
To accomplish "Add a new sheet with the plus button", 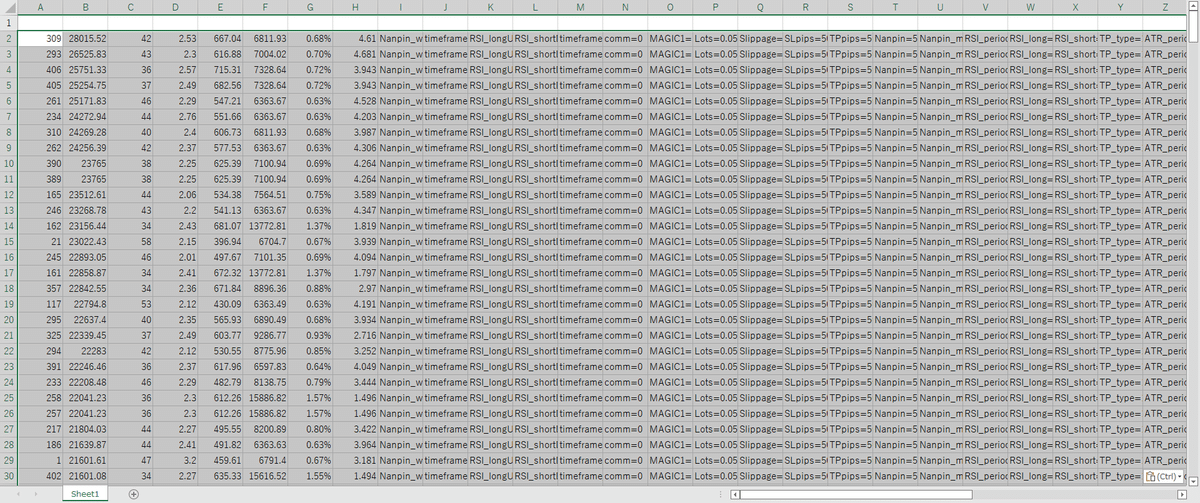I will tap(133, 494).
